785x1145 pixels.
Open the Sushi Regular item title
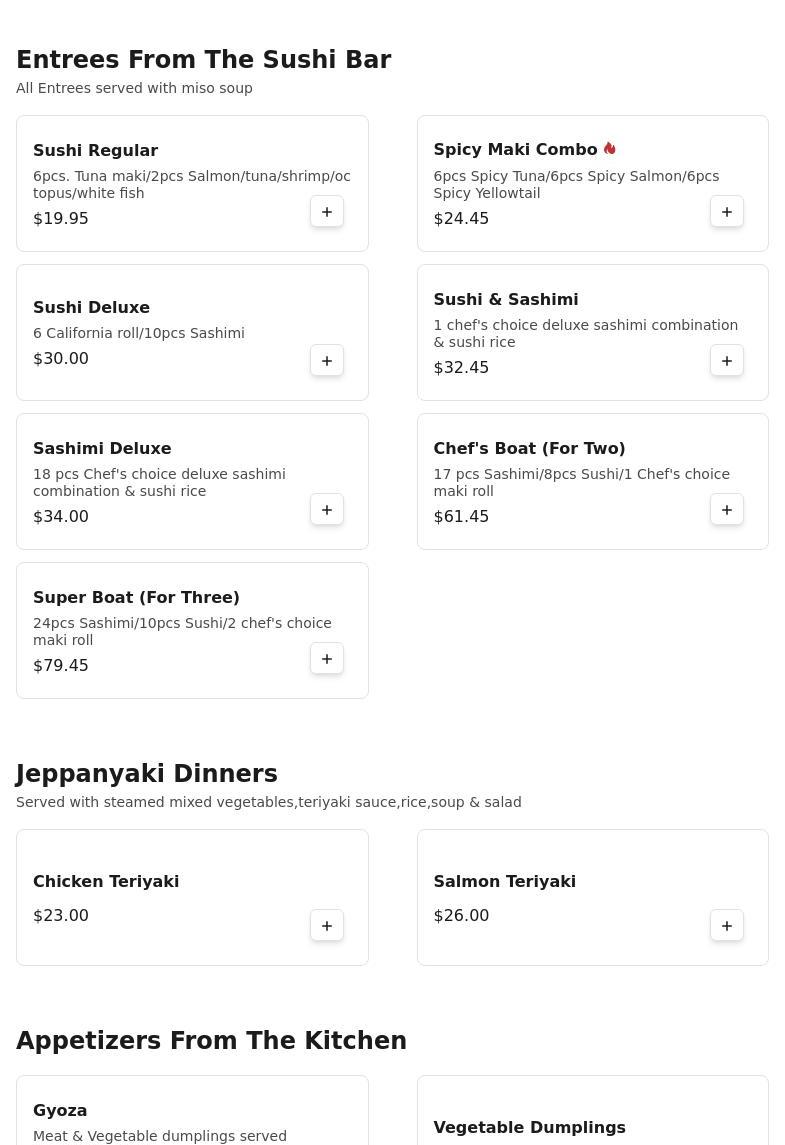[x=95, y=150]
